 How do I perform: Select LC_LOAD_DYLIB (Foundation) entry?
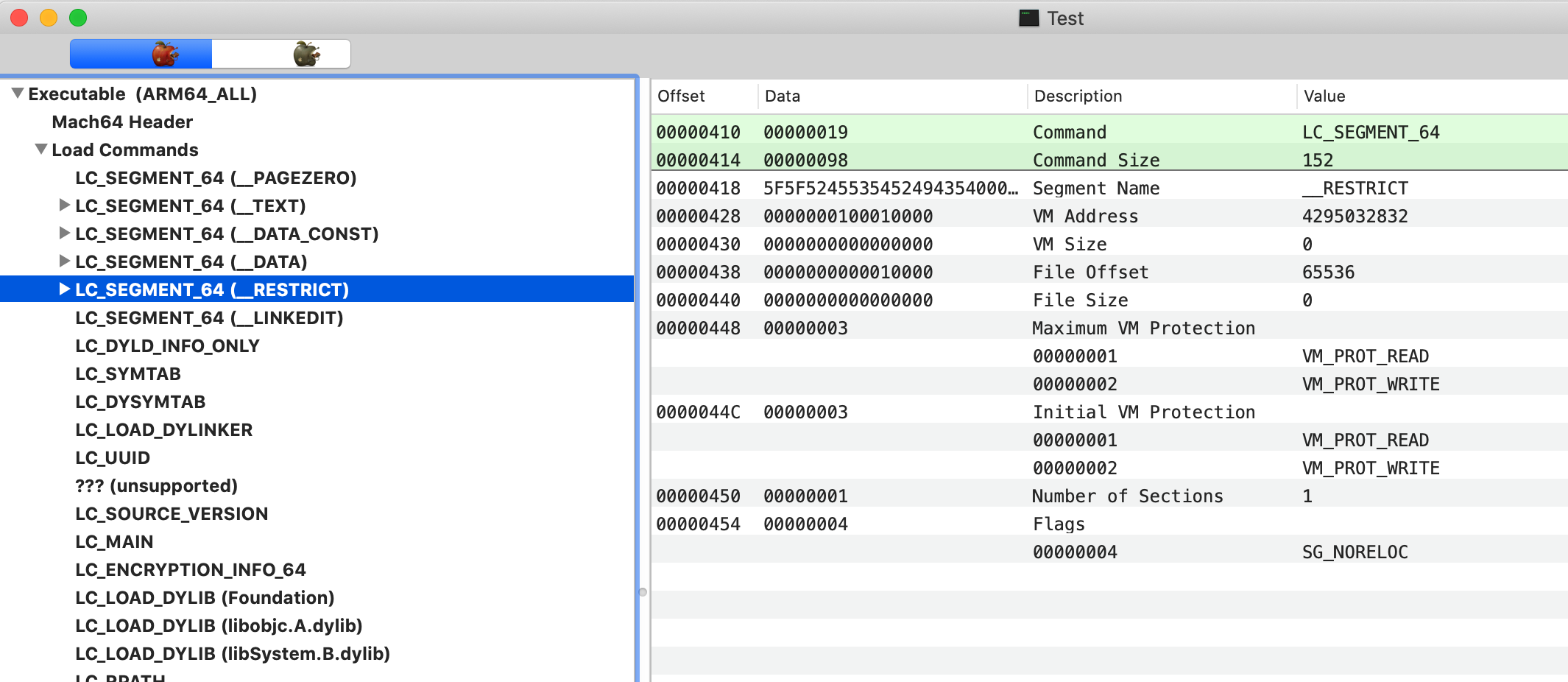pyautogui.click(x=205, y=598)
